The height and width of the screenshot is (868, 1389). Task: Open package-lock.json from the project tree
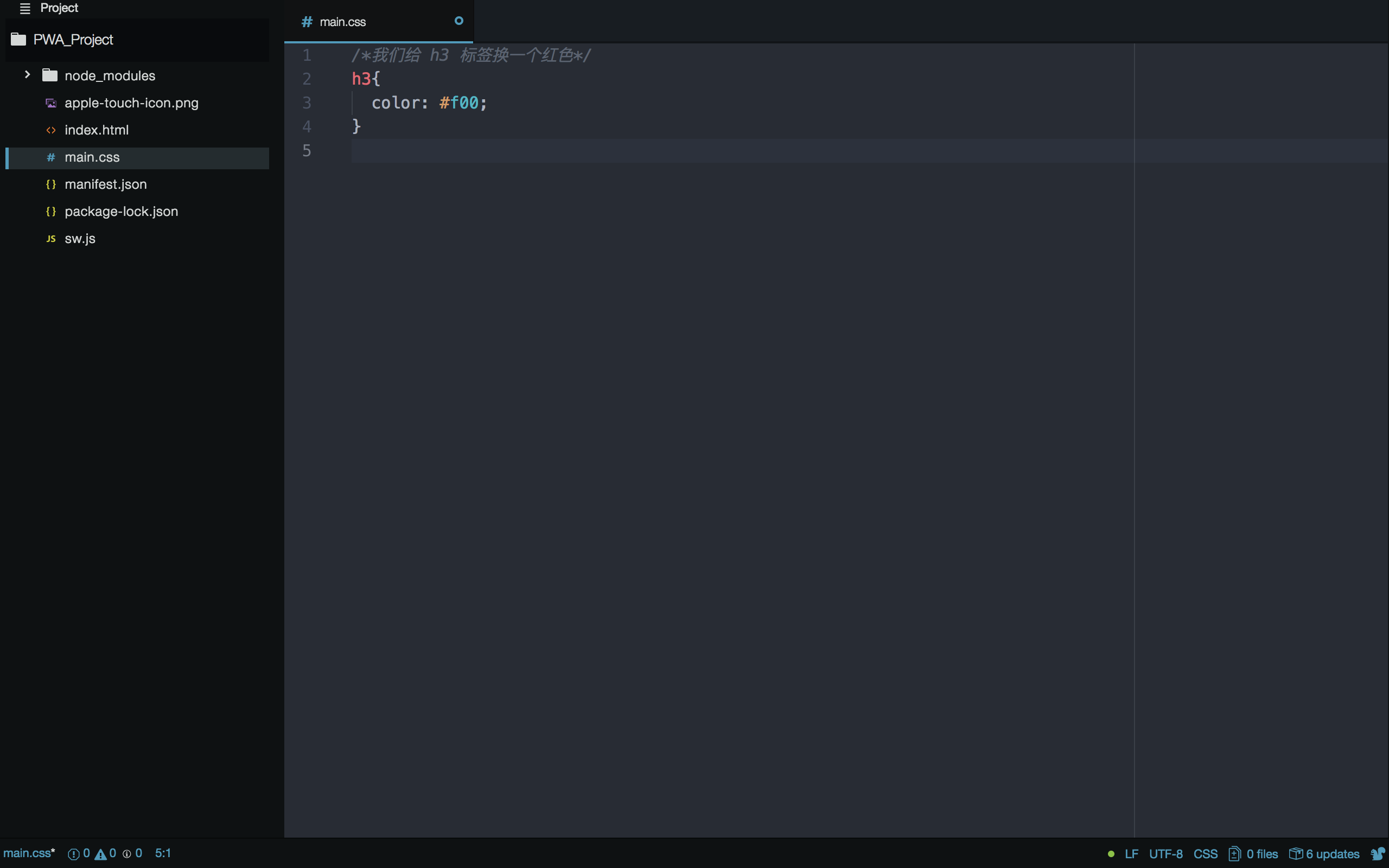coord(121,211)
